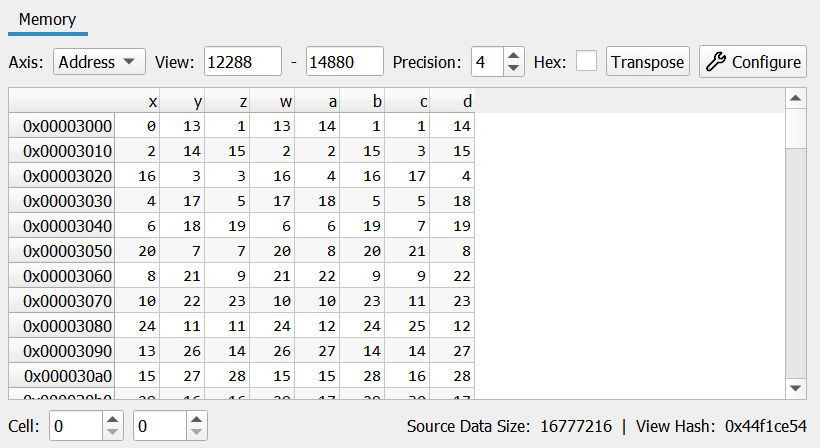820x448 pixels.
Task: Click the Transpose button
Action: (x=648, y=62)
